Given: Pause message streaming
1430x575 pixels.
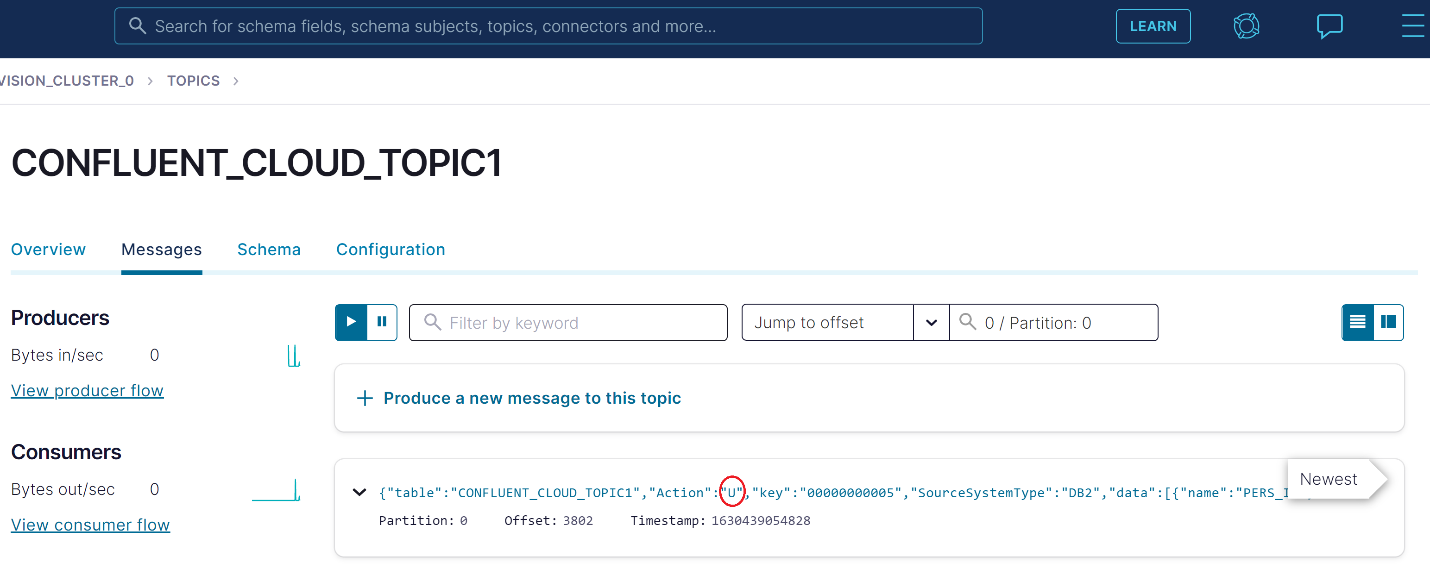Looking at the screenshot, I should [x=382, y=322].
